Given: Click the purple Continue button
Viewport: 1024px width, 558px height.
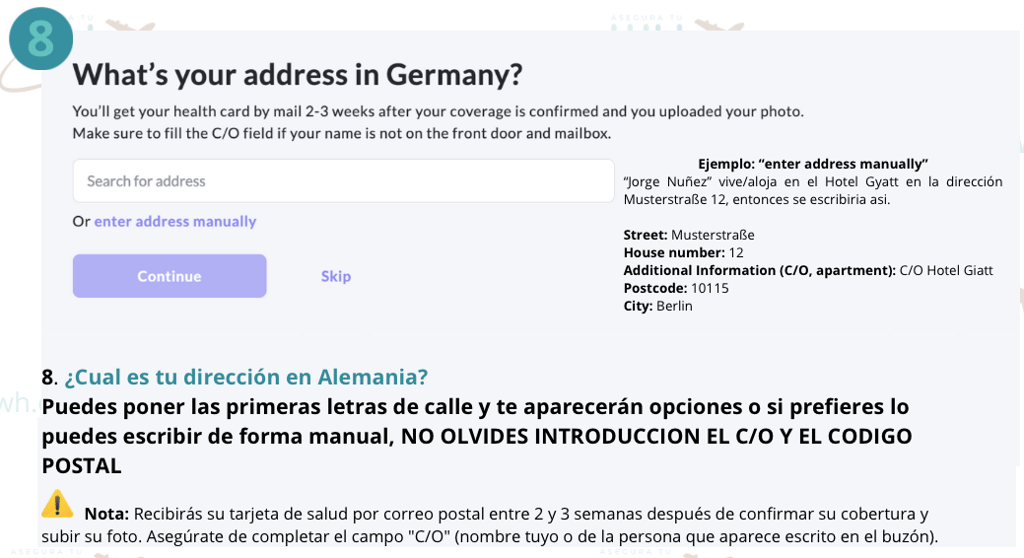Looking at the screenshot, I should 169,276.
